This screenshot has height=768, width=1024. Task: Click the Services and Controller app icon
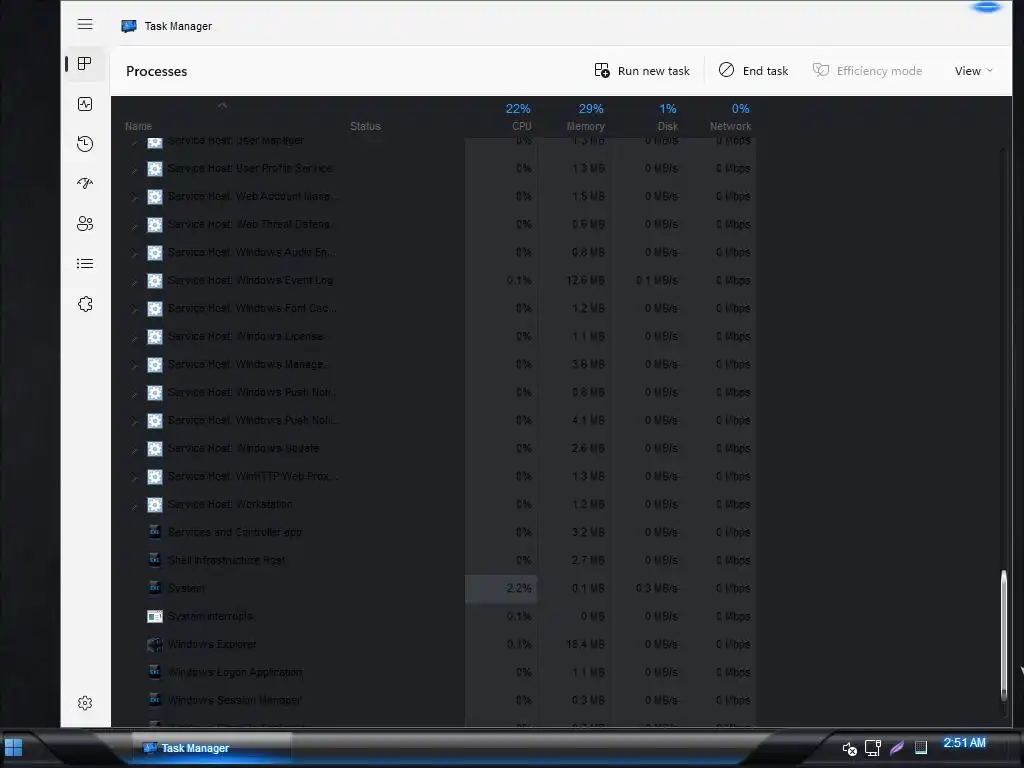point(155,532)
